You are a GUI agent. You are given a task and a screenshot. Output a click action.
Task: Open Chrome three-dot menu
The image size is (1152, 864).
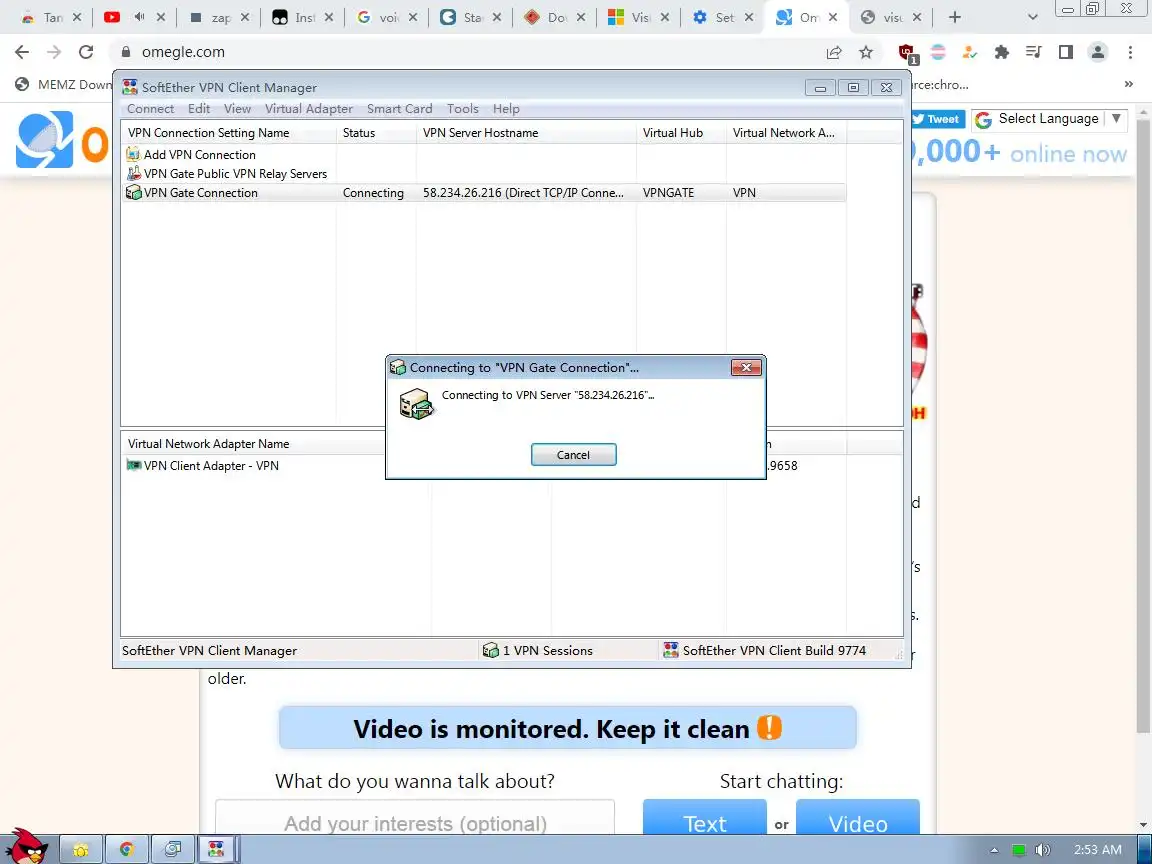click(x=1130, y=51)
